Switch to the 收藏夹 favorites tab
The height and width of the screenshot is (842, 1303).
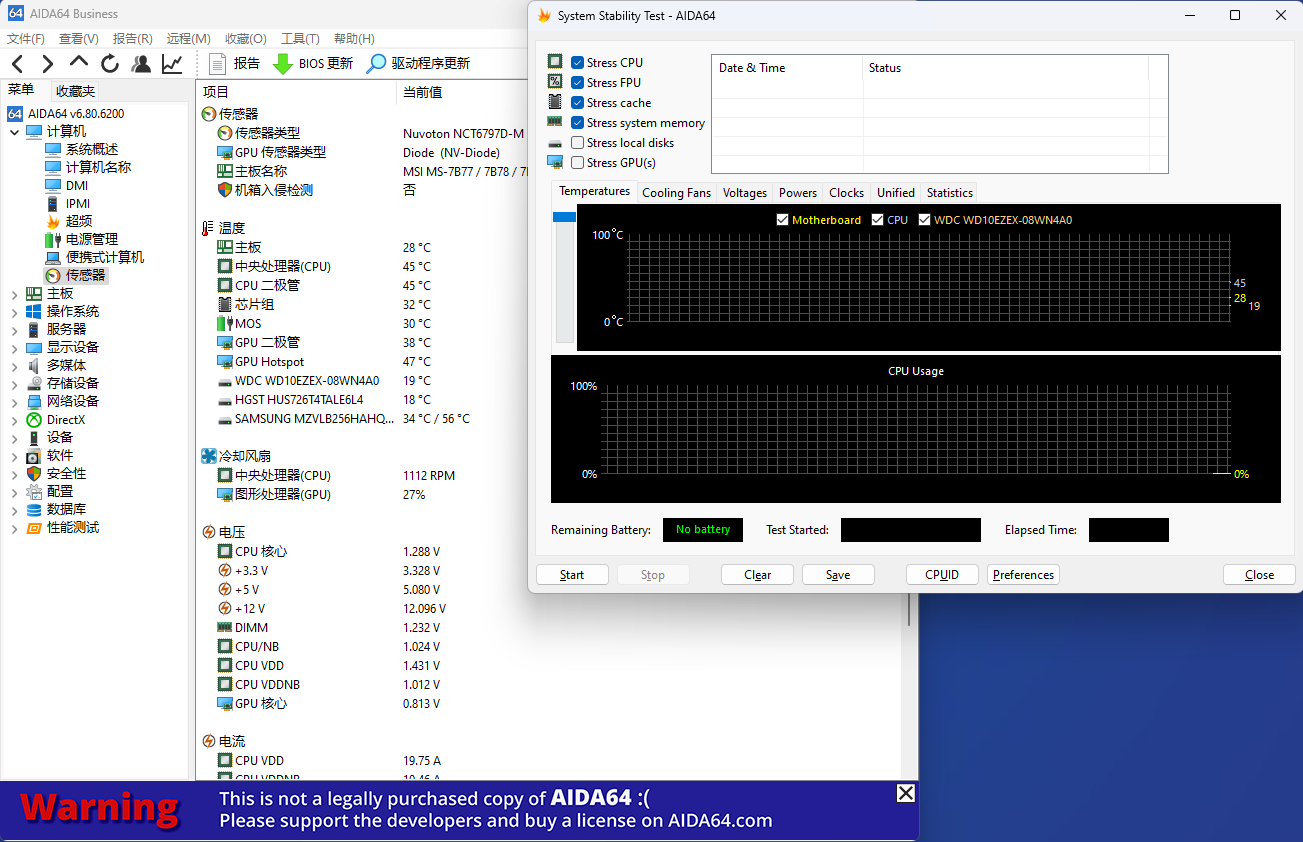click(75, 91)
